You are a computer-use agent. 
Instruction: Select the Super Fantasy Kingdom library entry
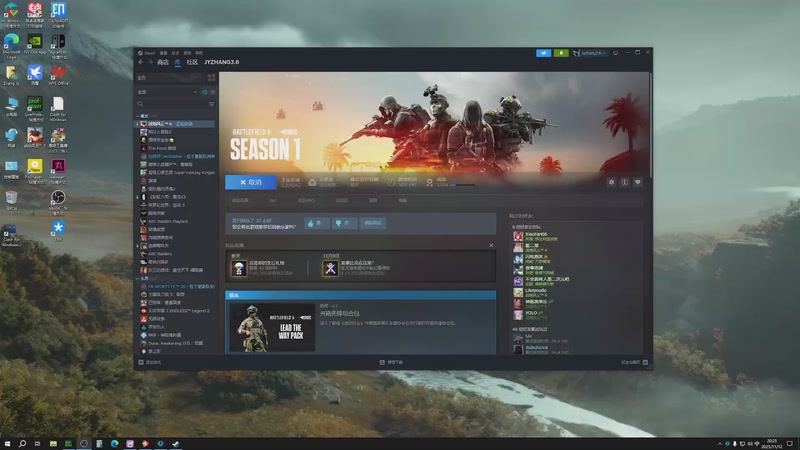(176, 172)
